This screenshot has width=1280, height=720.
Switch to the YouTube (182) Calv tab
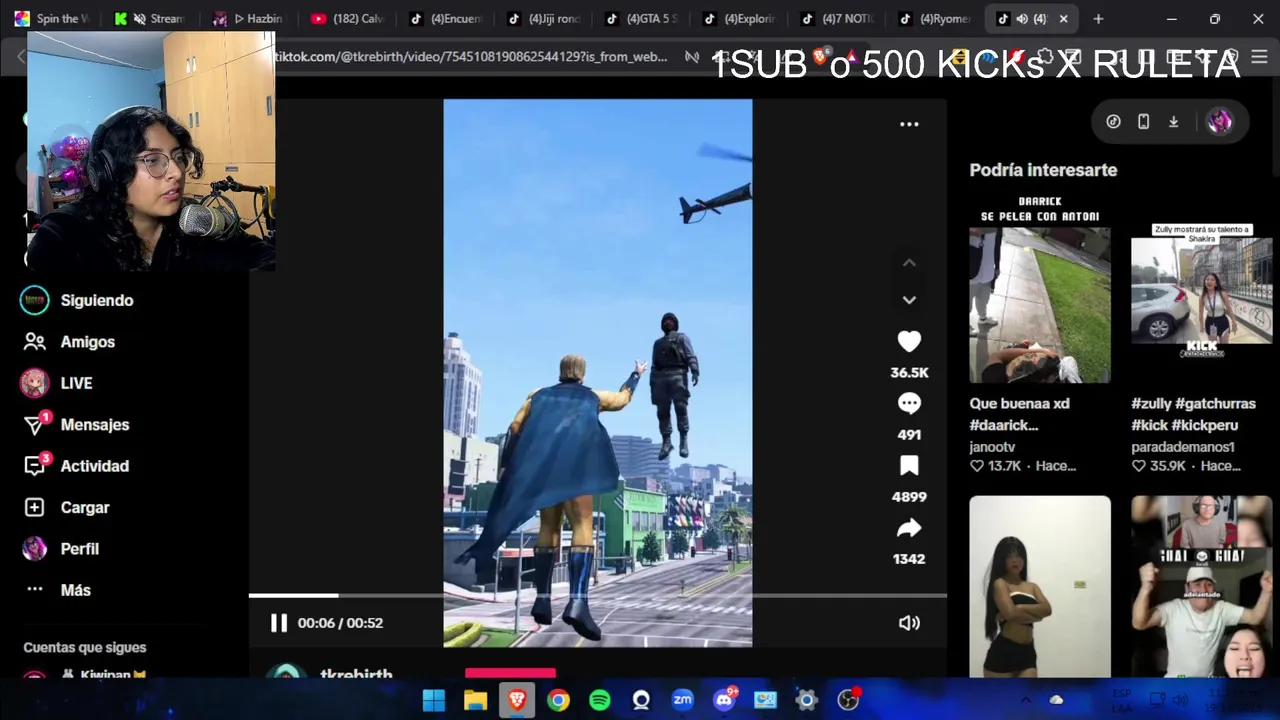[x=348, y=19]
